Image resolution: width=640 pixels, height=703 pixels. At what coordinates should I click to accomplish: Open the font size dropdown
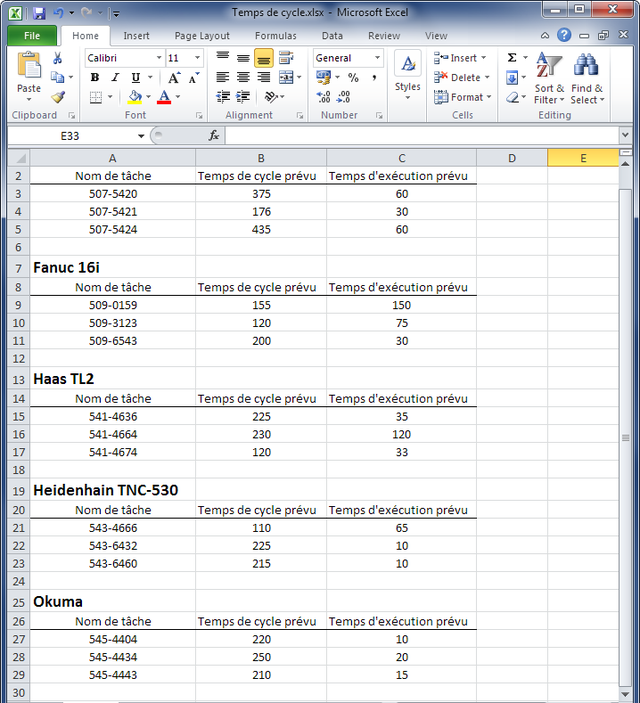[197, 58]
